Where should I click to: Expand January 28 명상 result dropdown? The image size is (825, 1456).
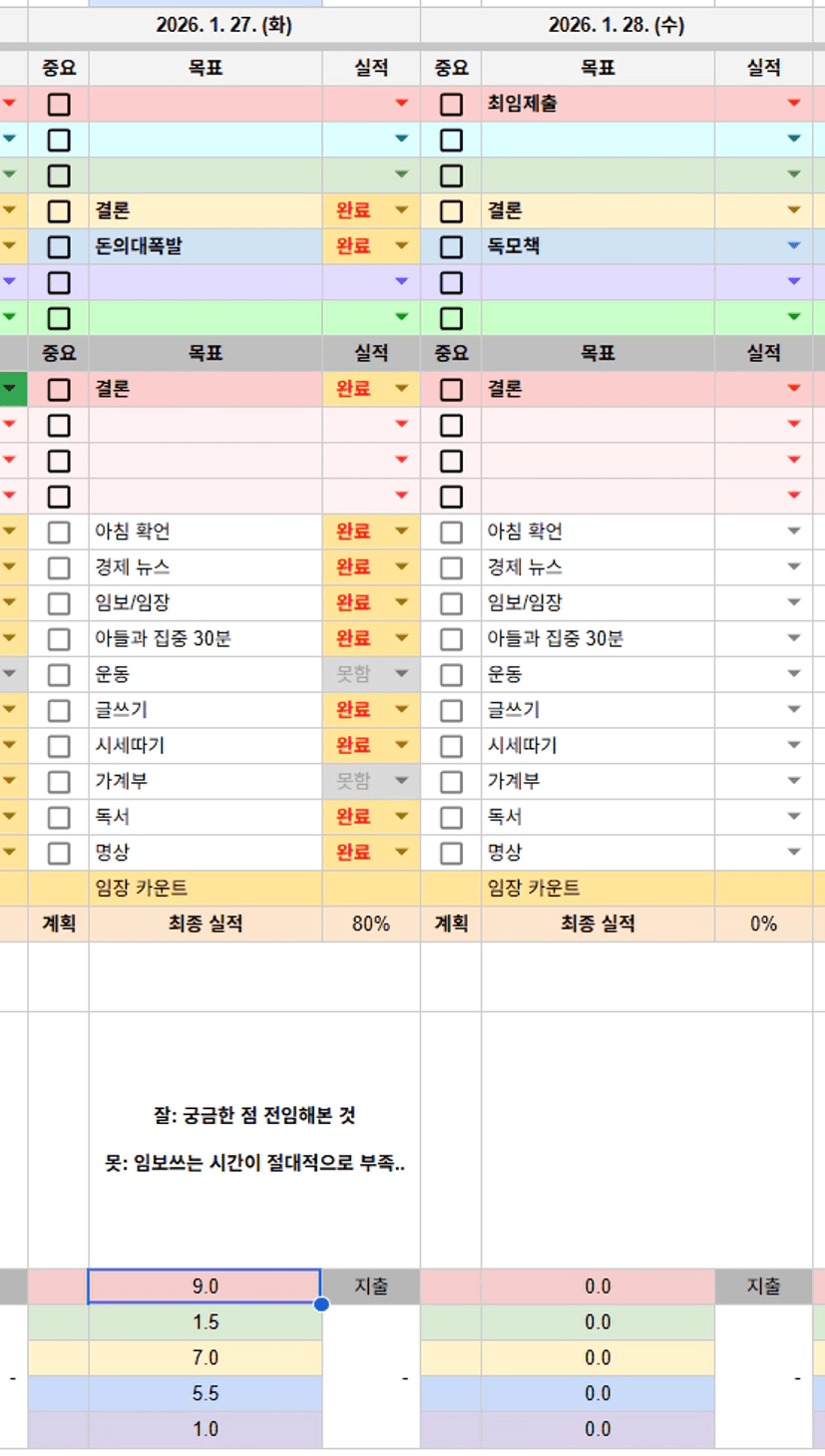[794, 854]
